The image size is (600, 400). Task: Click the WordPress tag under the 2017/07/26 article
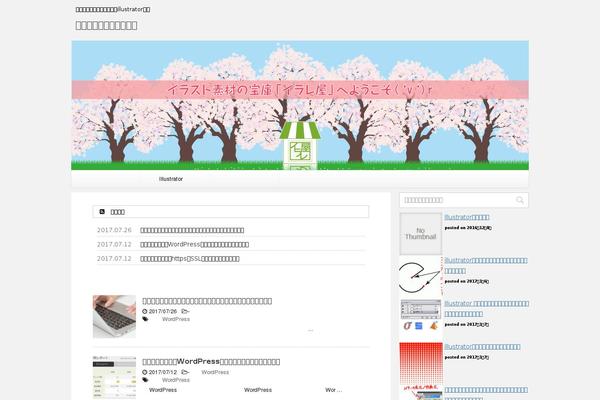(x=176, y=319)
